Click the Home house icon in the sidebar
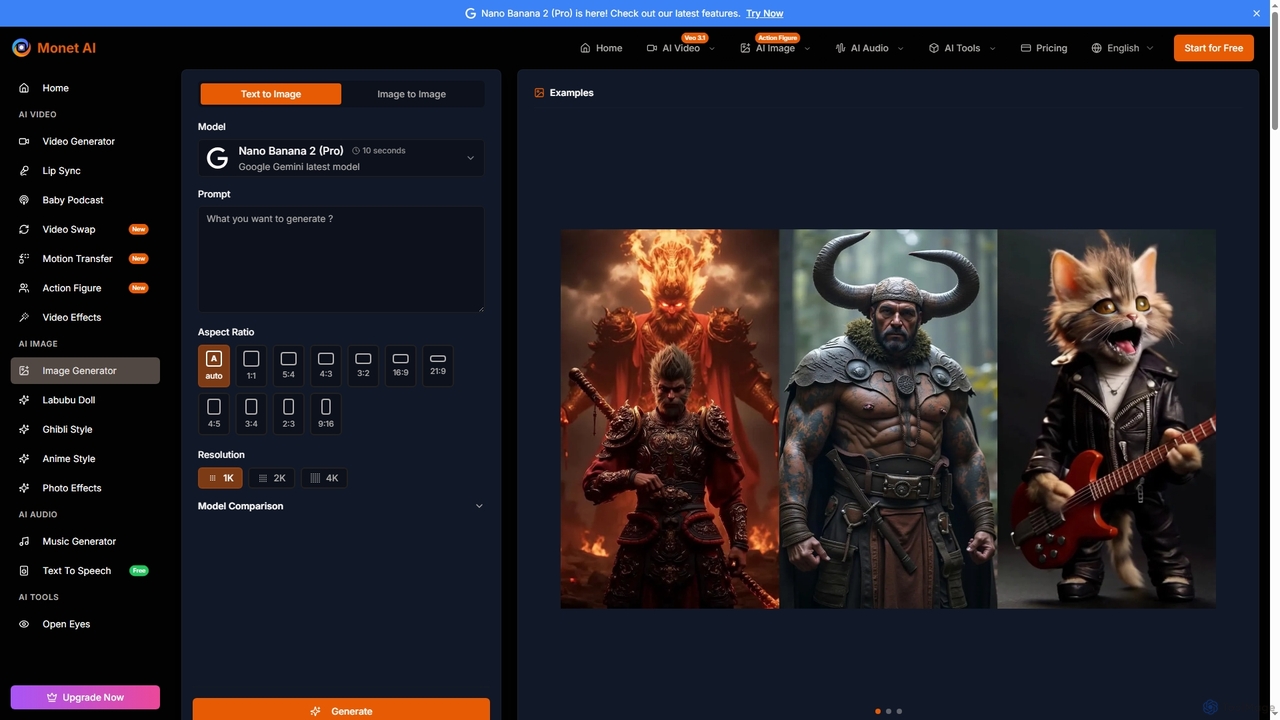Screen dimensions: 1280x720 [x=24, y=88]
